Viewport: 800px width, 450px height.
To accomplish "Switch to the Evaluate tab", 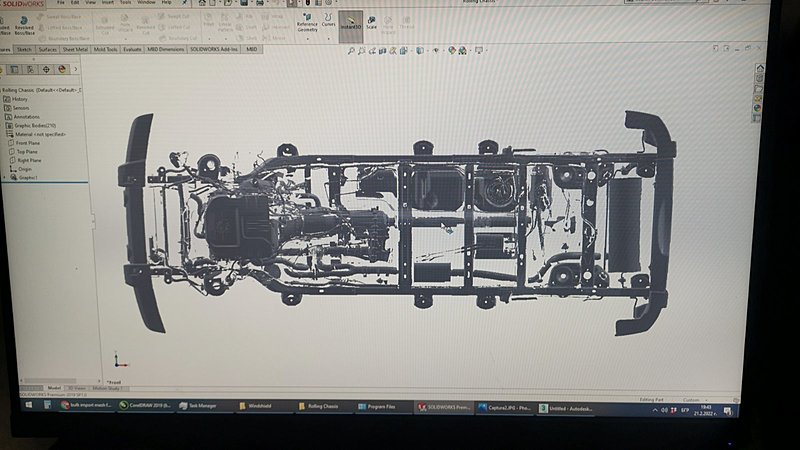I will [x=132, y=48].
